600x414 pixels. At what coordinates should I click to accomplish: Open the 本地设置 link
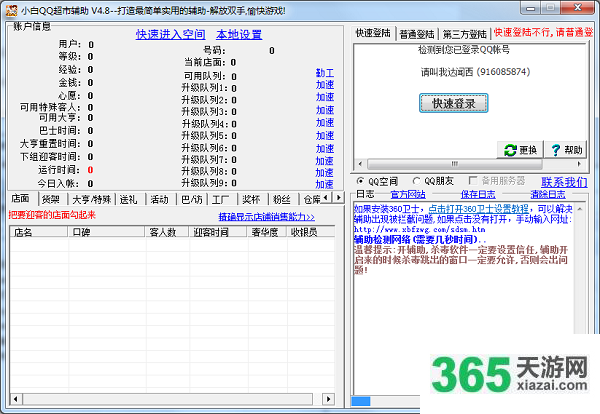[x=239, y=34]
